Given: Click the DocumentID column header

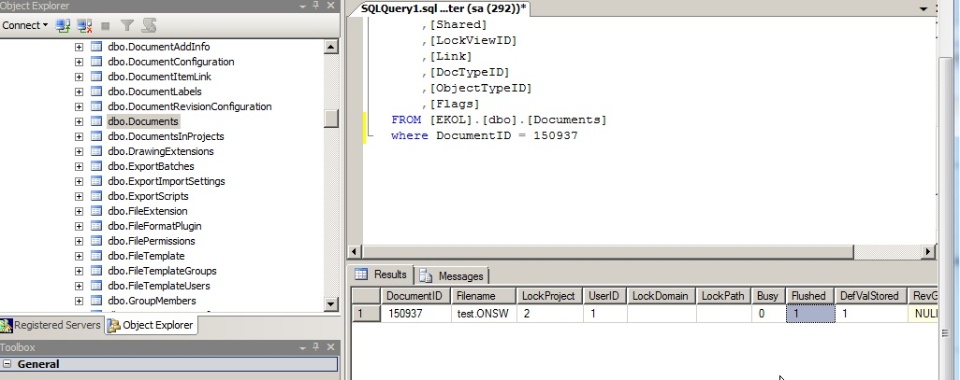Looking at the screenshot, I should tap(414, 296).
